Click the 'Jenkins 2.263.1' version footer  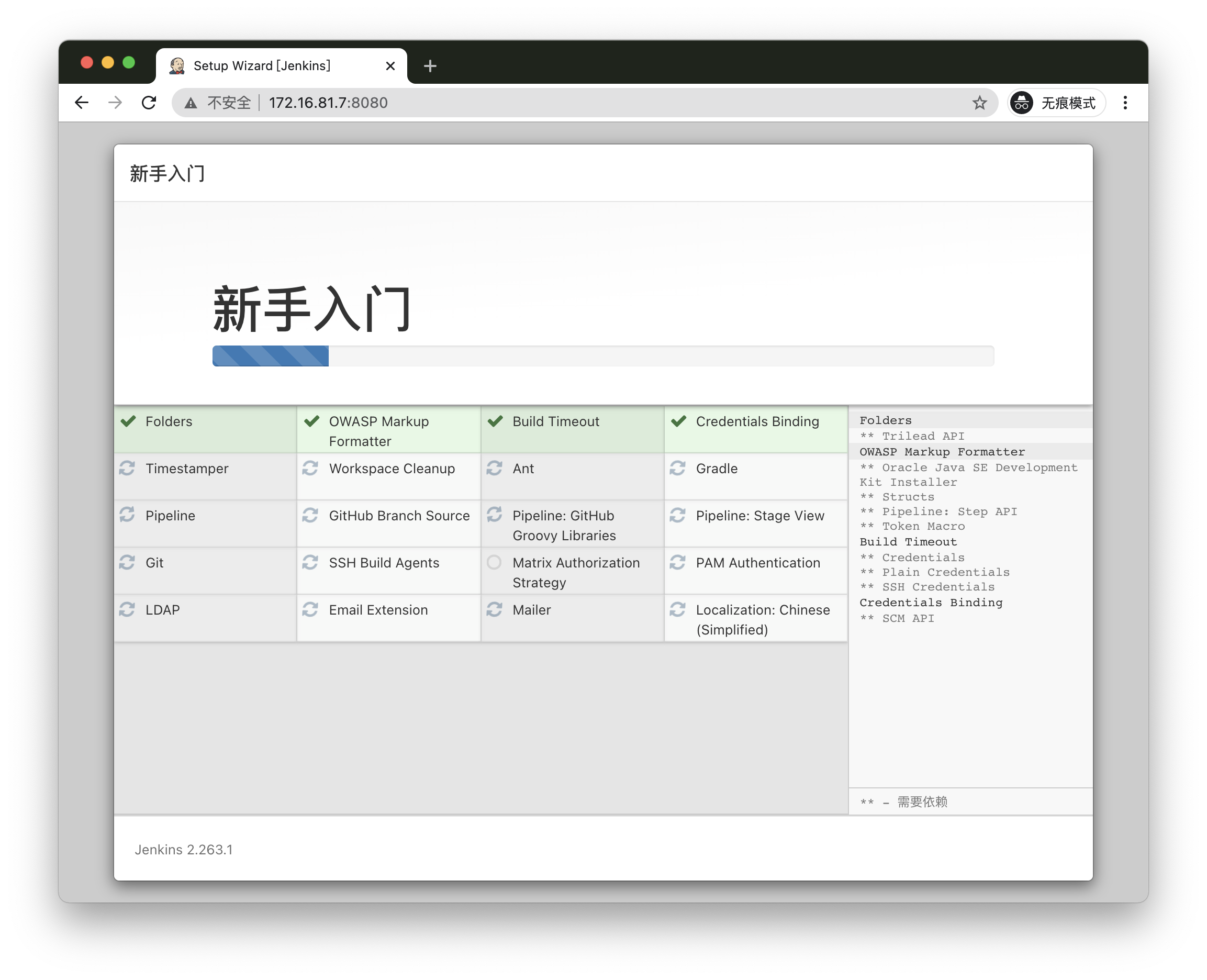pos(183,850)
